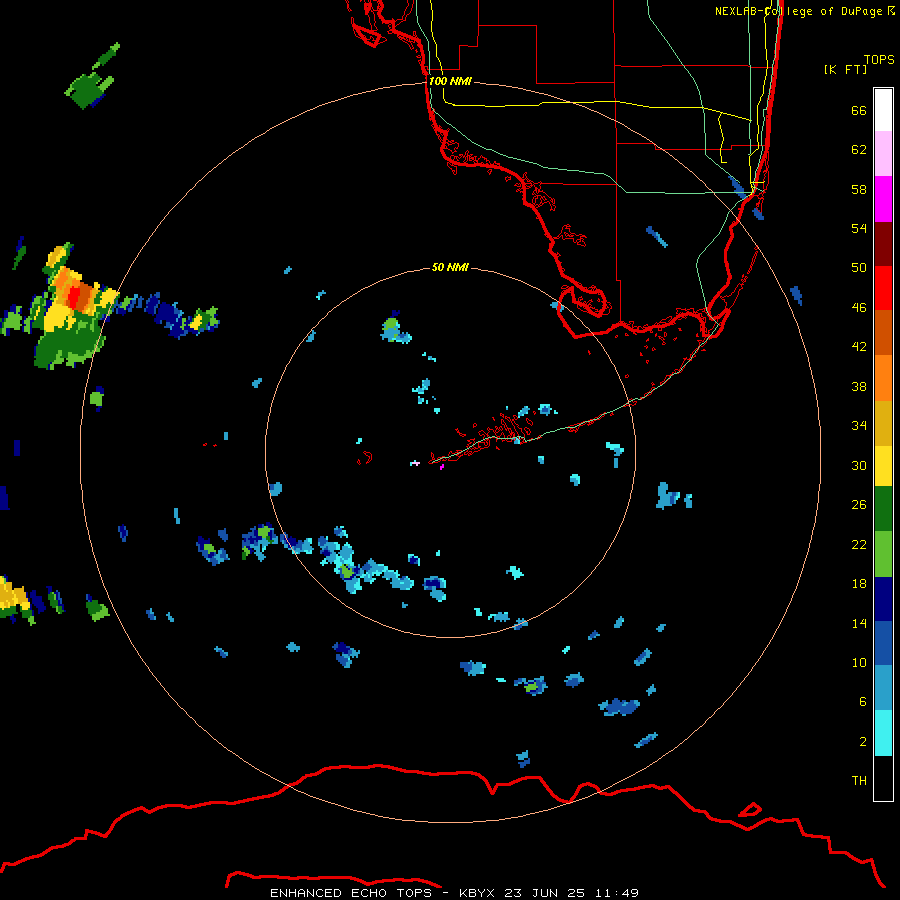This screenshot has height=900, width=900.
Task: Click the "58" legend value
Action: click(x=859, y=189)
